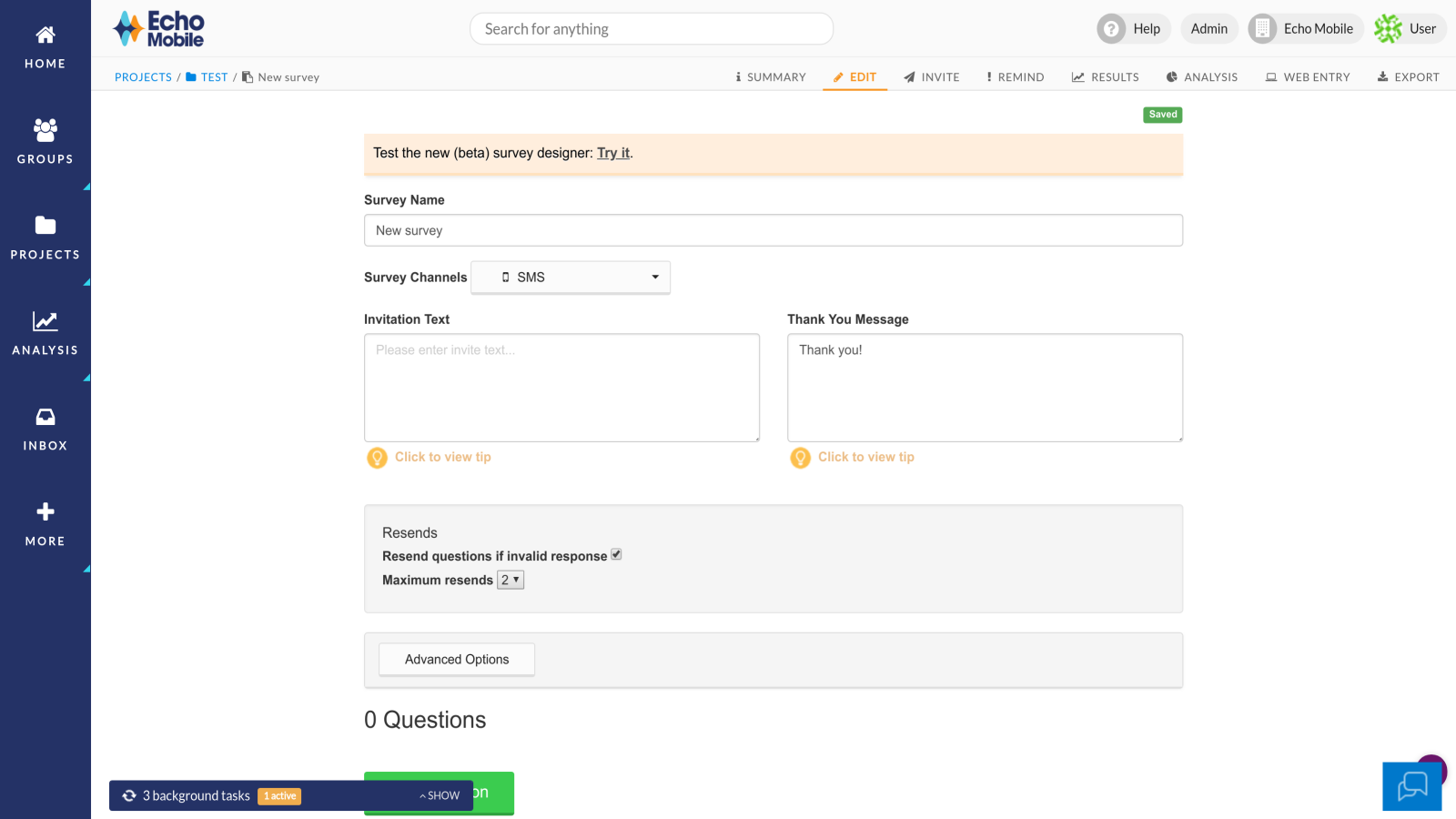
Task: Expand Advanced Options
Action: [x=456, y=659]
